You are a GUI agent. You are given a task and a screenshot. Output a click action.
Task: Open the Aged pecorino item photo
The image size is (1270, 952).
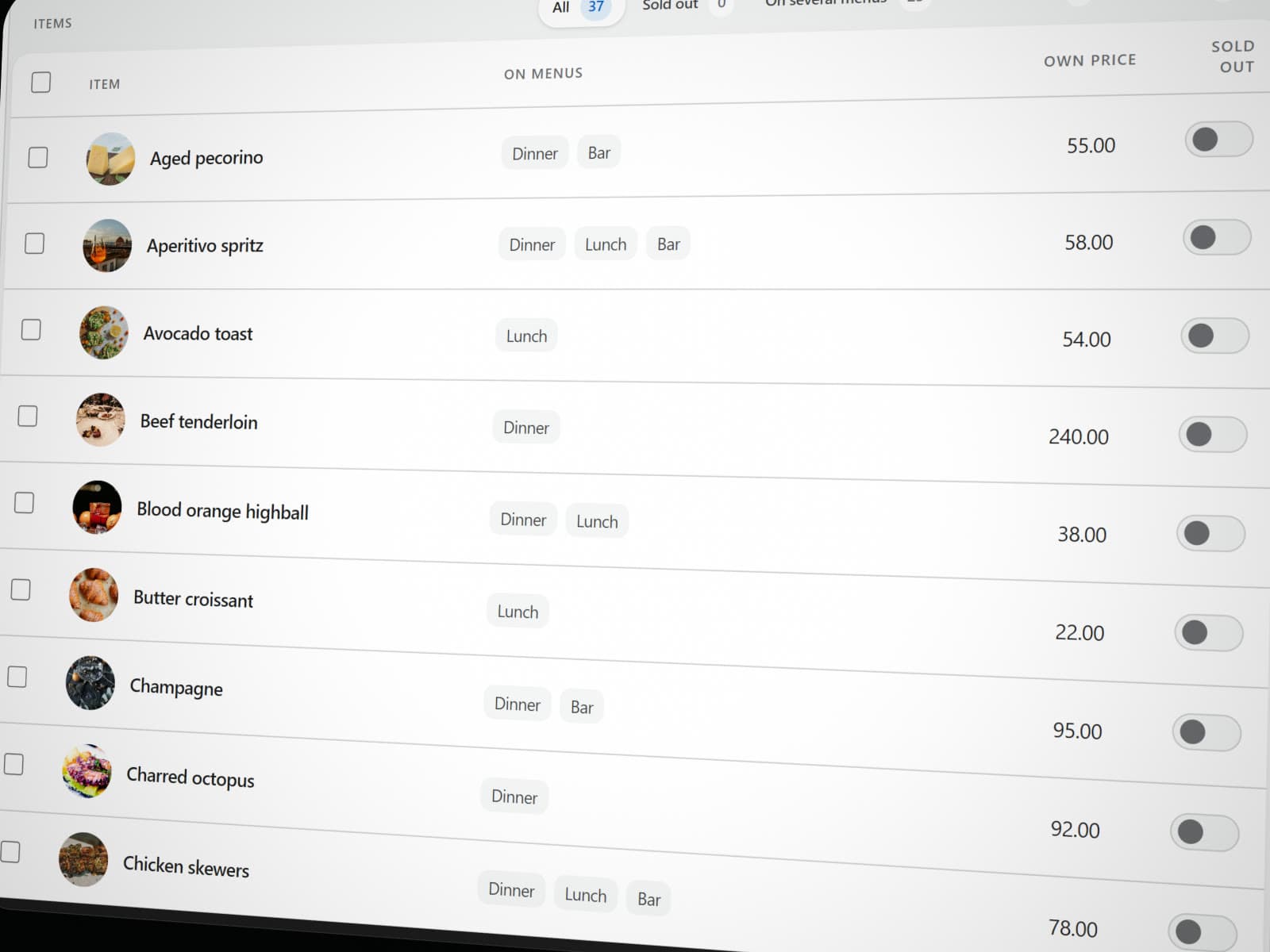click(x=110, y=159)
